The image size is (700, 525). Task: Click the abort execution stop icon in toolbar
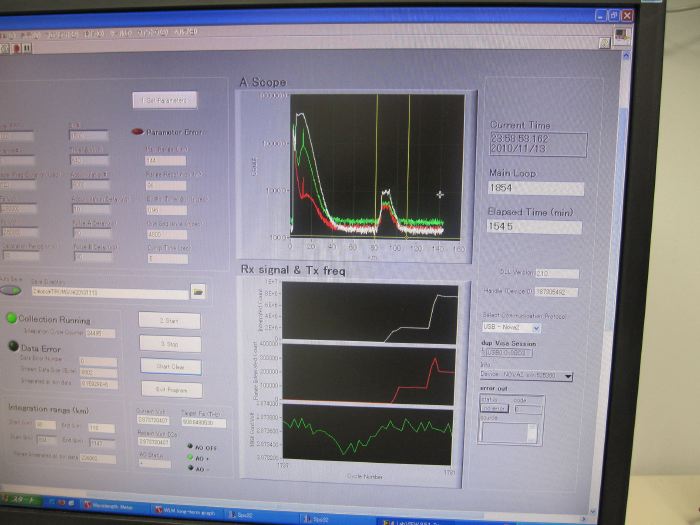tap(17, 47)
